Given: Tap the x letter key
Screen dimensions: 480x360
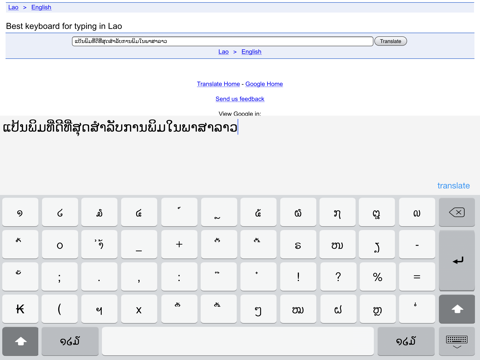Looking at the screenshot, I should coord(139,309).
